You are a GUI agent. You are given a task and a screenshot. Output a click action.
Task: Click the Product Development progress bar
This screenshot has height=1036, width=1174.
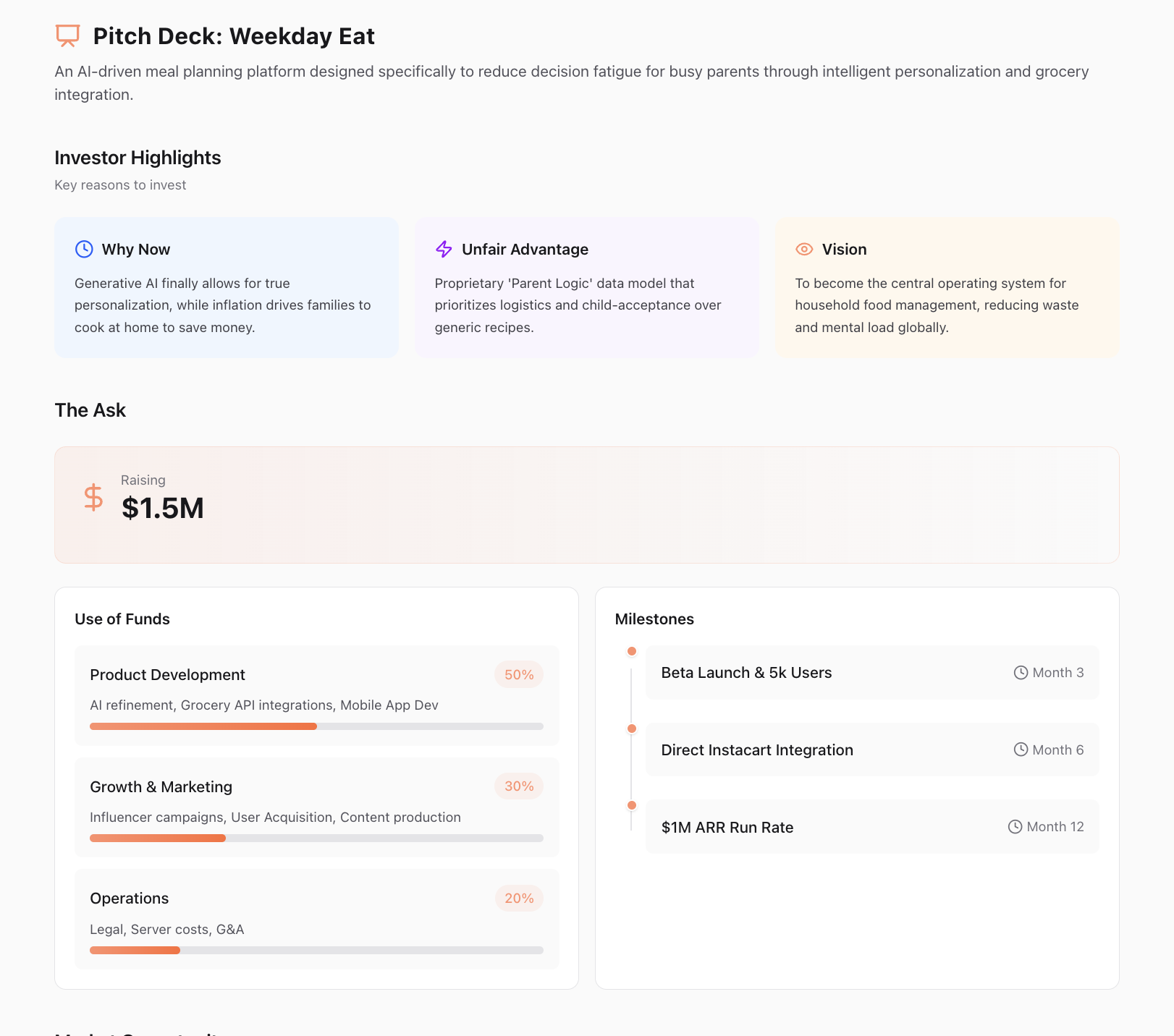pos(316,726)
